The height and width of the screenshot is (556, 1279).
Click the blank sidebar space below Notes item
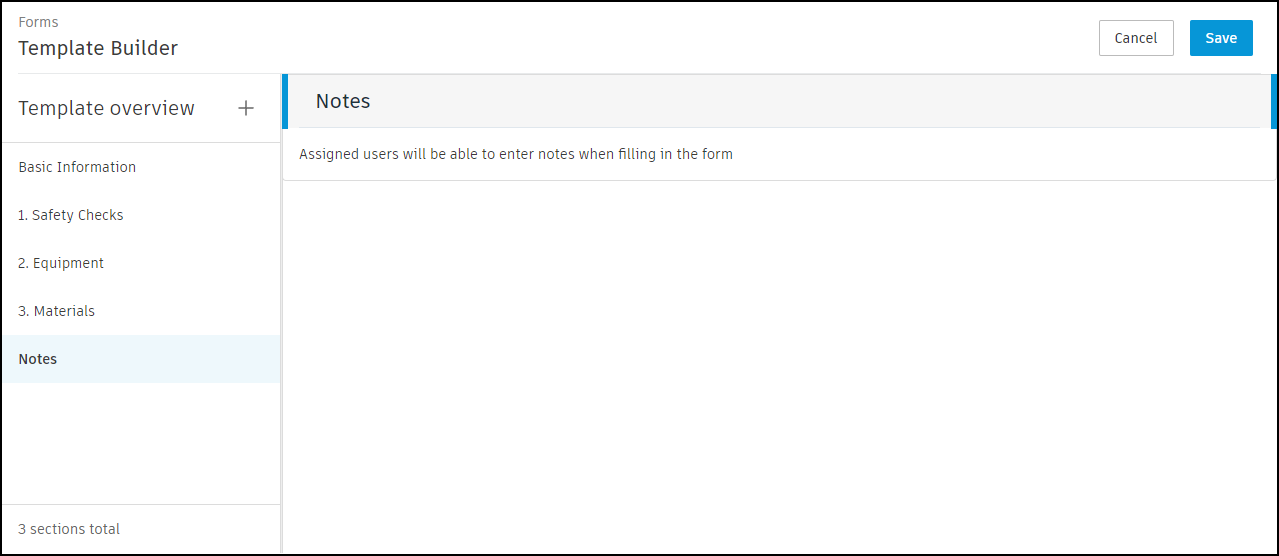pos(140,440)
